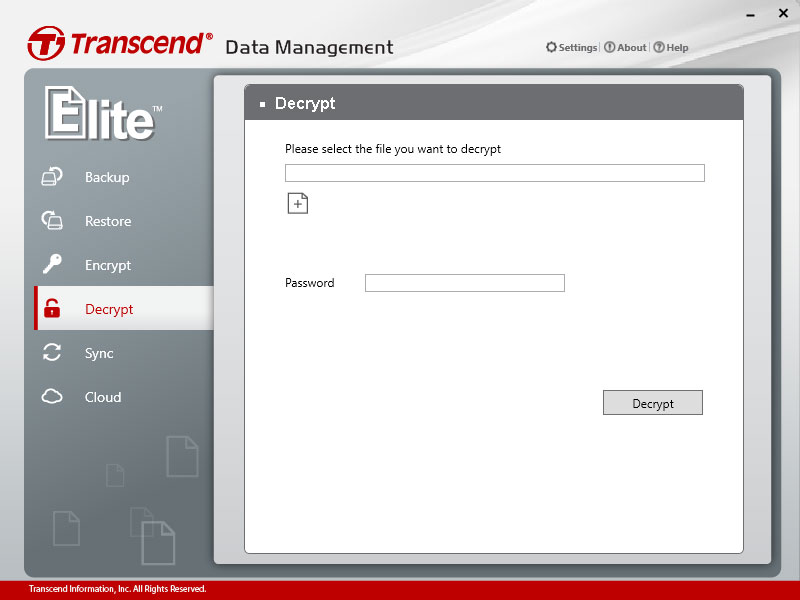This screenshot has height=600, width=800.
Task: Click the Help question mark icon
Action: pyautogui.click(x=659, y=47)
